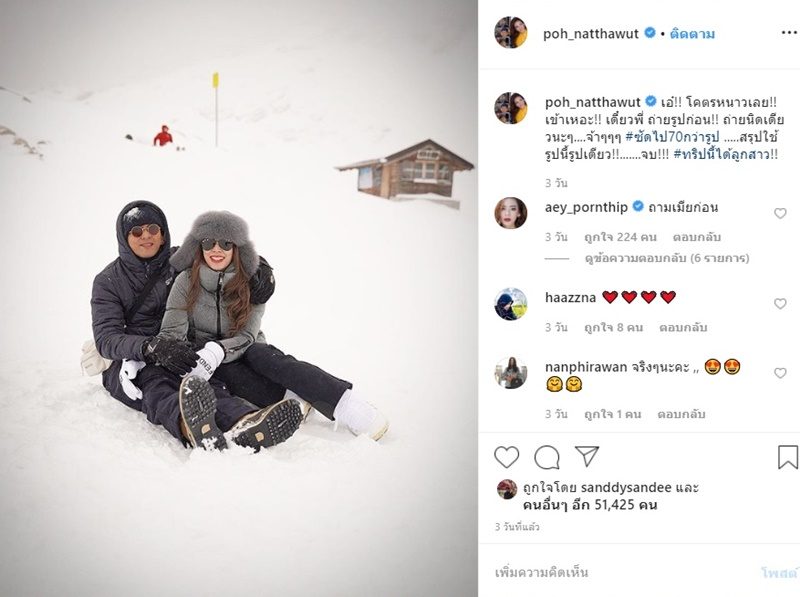800x597 pixels.
Task: Like haazzna's comment heart
Action: point(780,304)
